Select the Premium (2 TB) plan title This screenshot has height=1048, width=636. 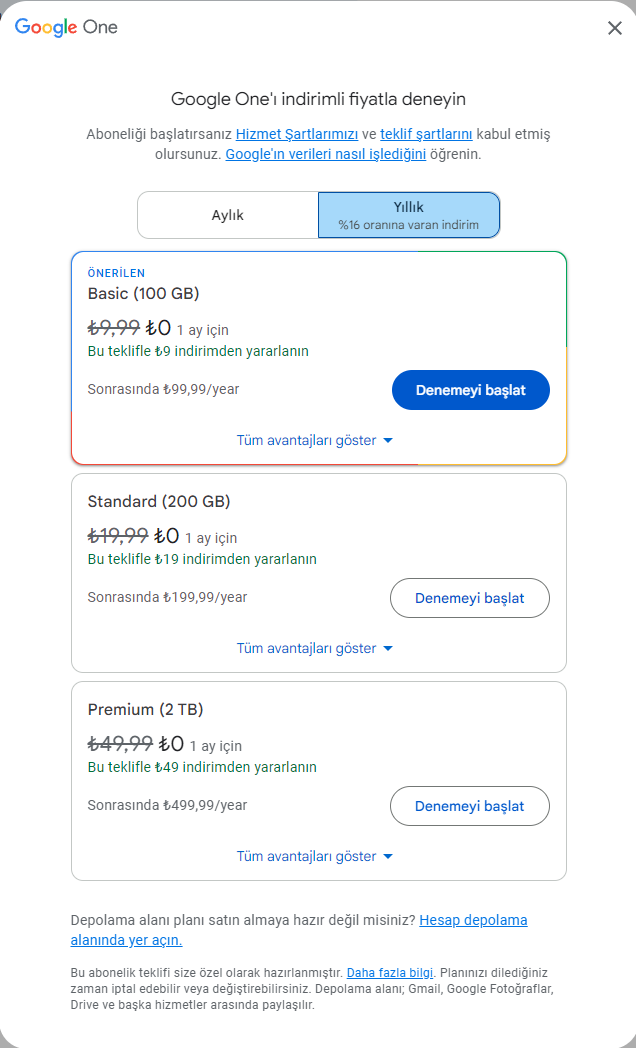(145, 709)
